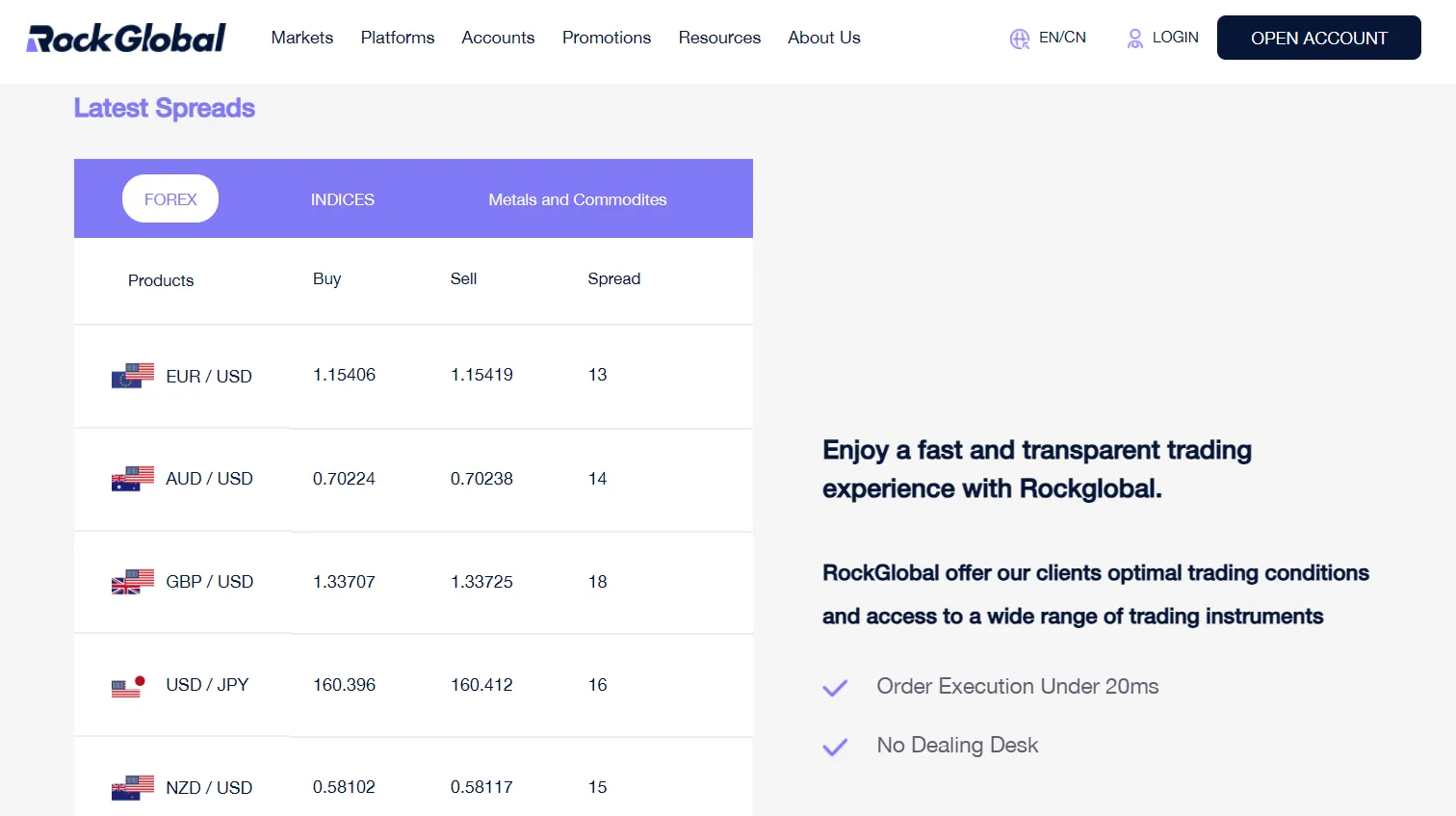Image resolution: width=1456 pixels, height=816 pixels.
Task: Click the Latest Spreads heading
Action: (165, 108)
